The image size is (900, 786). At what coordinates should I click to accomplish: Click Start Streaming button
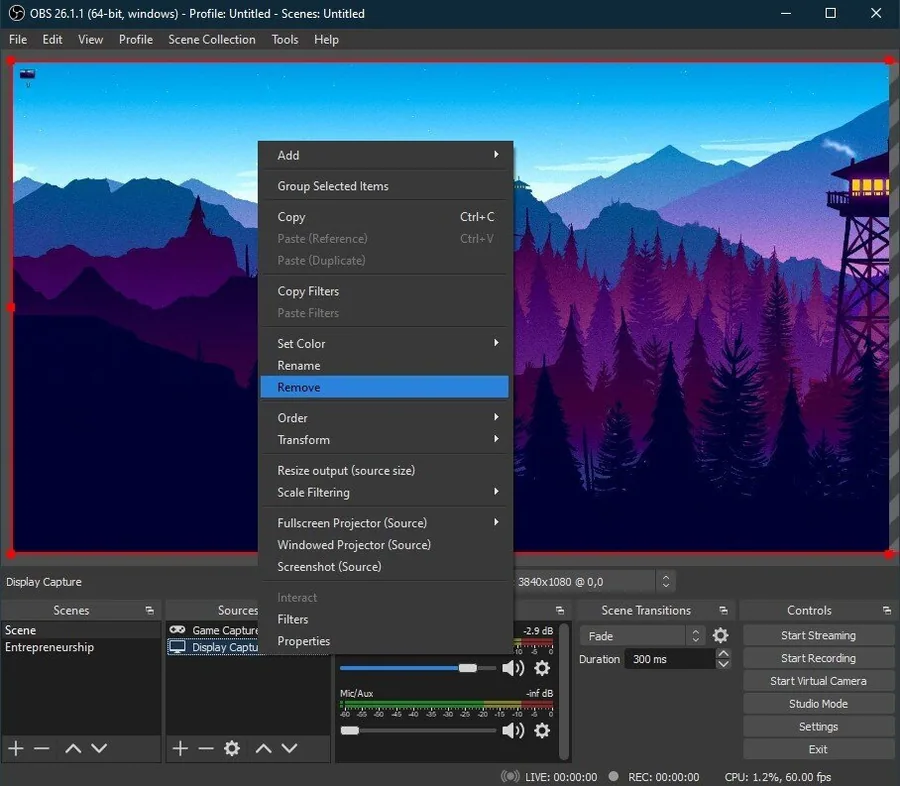(818, 635)
